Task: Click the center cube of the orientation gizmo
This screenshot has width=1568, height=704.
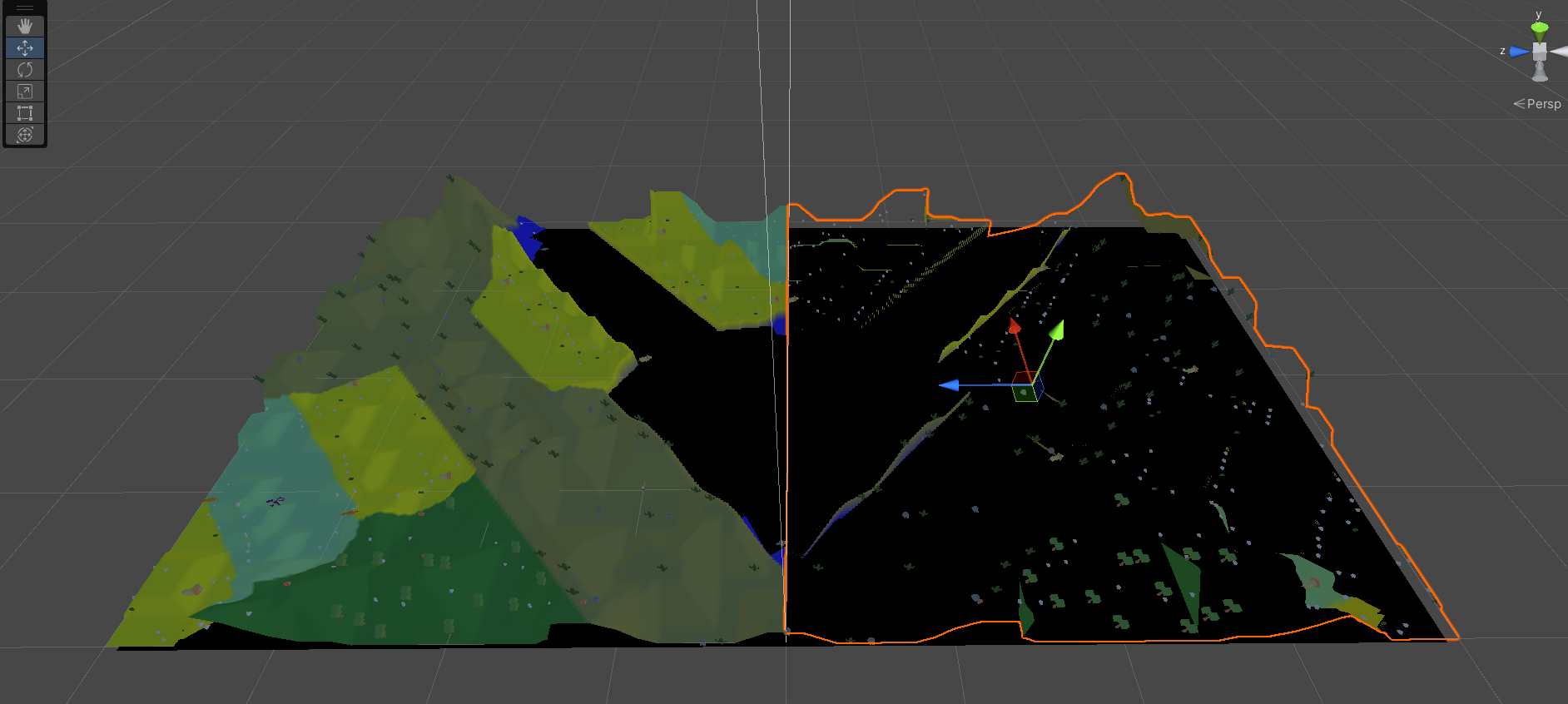Action: [x=1540, y=52]
